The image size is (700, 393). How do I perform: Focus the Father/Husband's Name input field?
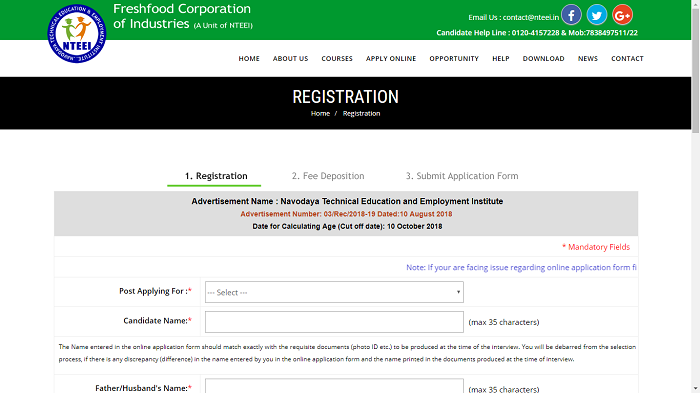click(334, 386)
